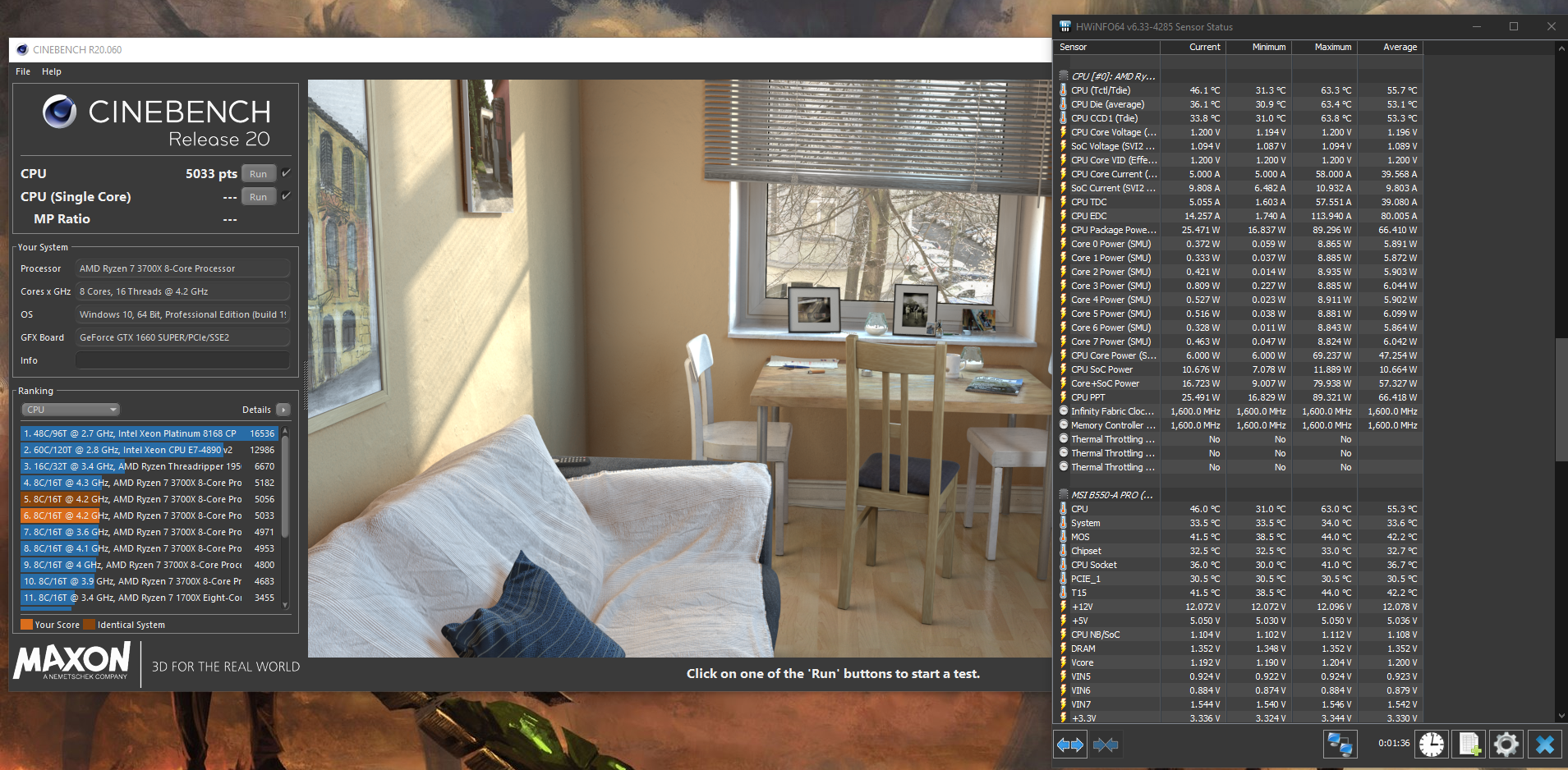Screen dimensions: 1568x770
Task: Click the Maximum column header
Action: [1324, 47]
